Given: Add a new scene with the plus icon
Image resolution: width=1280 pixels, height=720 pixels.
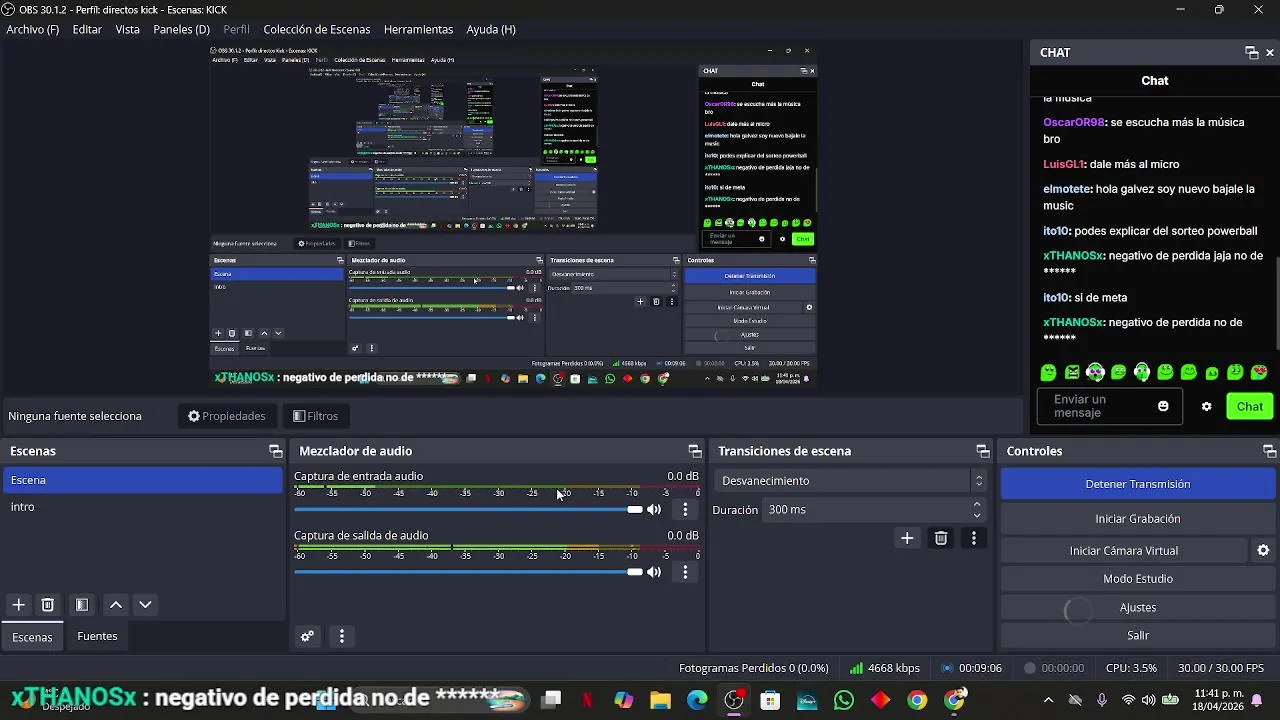Looking at the screenshot, I should (18, 605).
